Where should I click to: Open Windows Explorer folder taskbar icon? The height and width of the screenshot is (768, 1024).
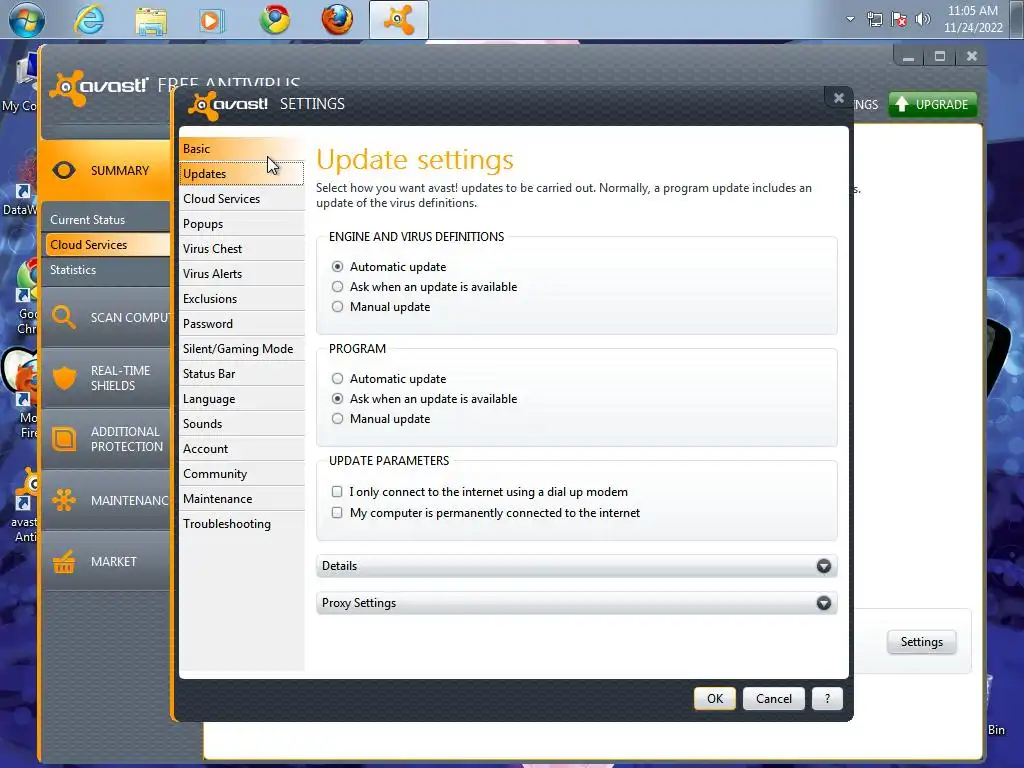(x=151, y=20)
